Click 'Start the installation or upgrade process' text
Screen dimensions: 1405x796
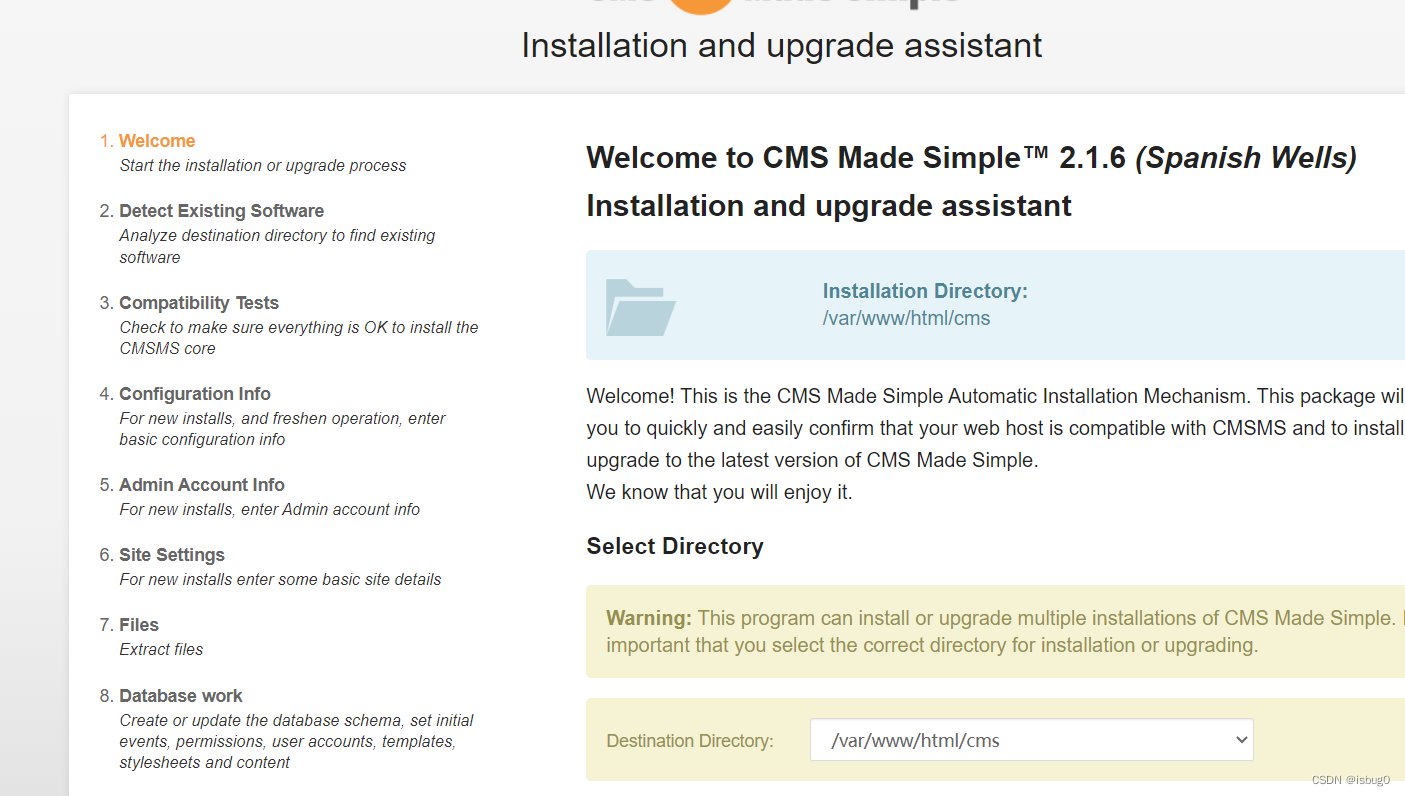(x=263, y=166)
